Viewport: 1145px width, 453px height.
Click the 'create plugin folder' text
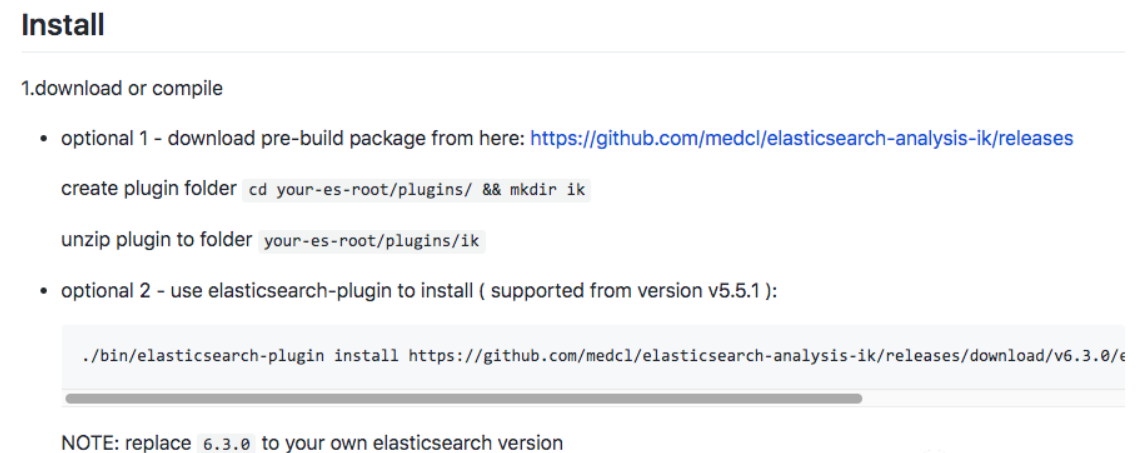[x=148, y=189]
